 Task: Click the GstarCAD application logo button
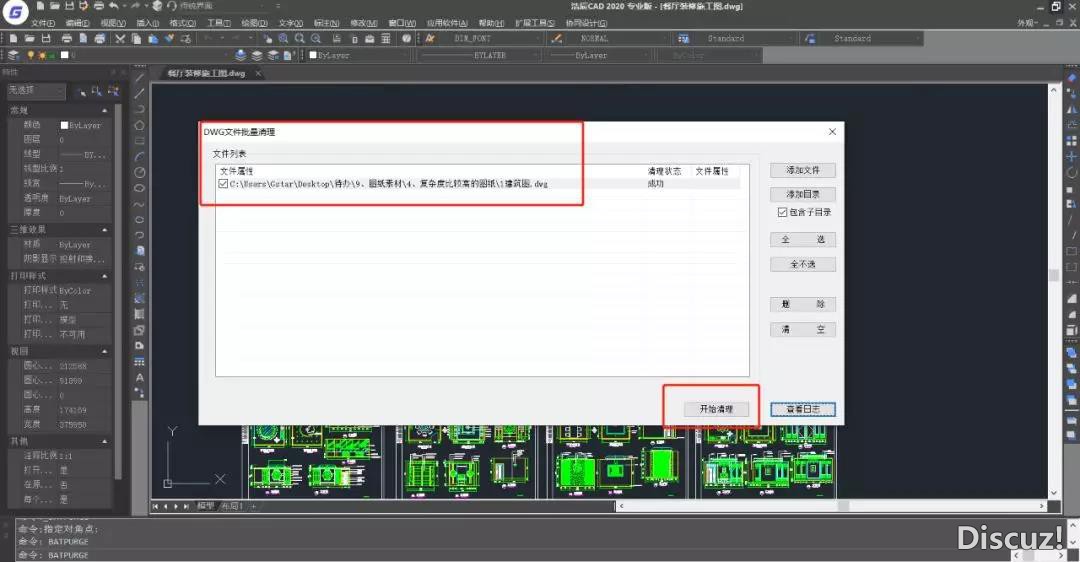[16, 12]
